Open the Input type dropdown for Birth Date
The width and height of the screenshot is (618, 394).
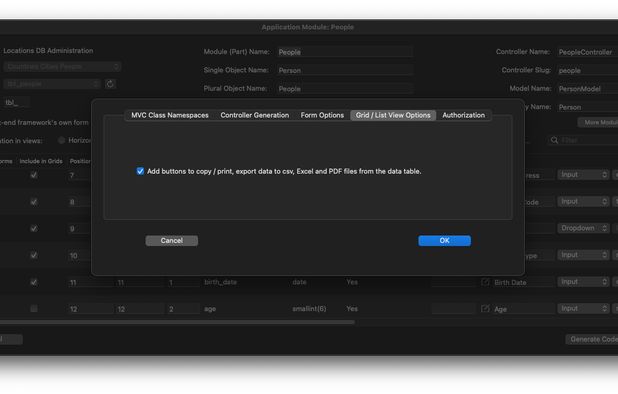(583, 282)
